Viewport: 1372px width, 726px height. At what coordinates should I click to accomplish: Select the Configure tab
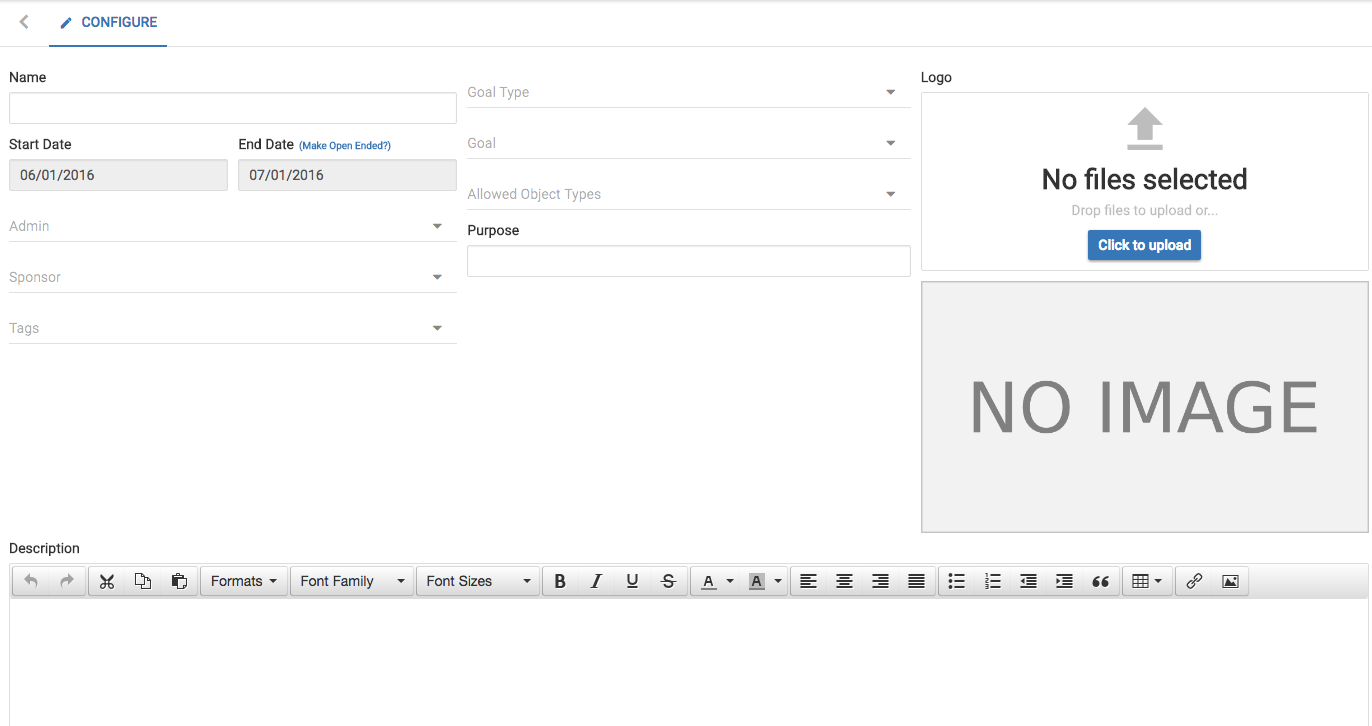pyautogui.click(x=108, y=22)
